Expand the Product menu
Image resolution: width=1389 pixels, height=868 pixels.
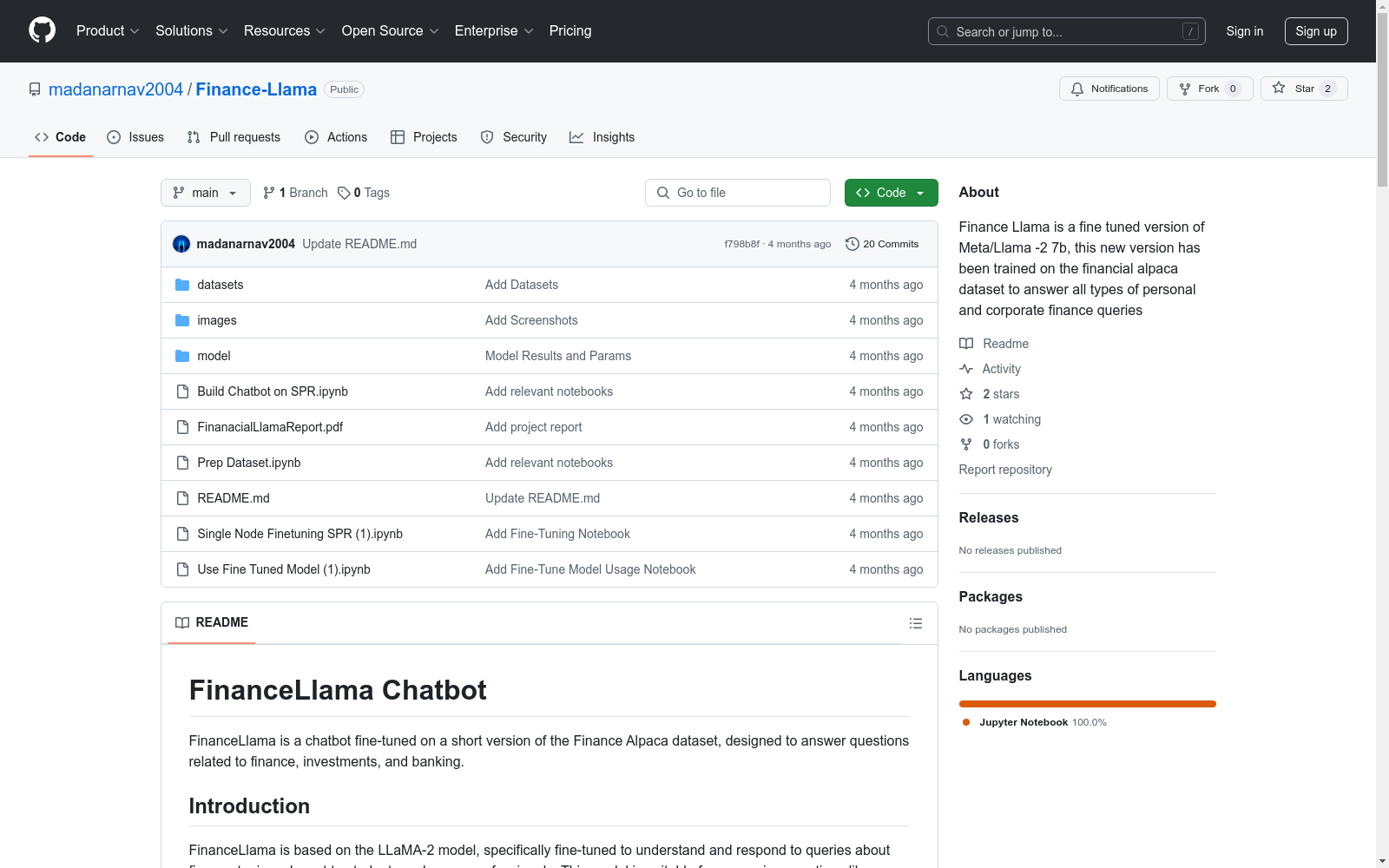click(x=108, y=31)
